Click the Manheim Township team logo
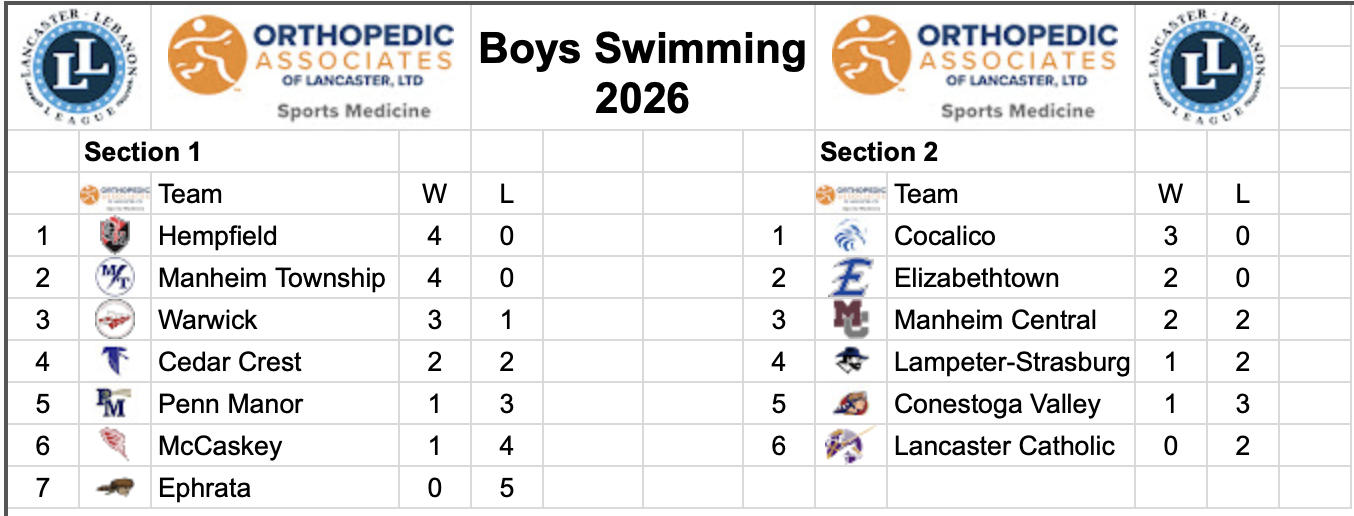Image resolution: width=1354 pixels, height=516 pixels. click(113, 278)
